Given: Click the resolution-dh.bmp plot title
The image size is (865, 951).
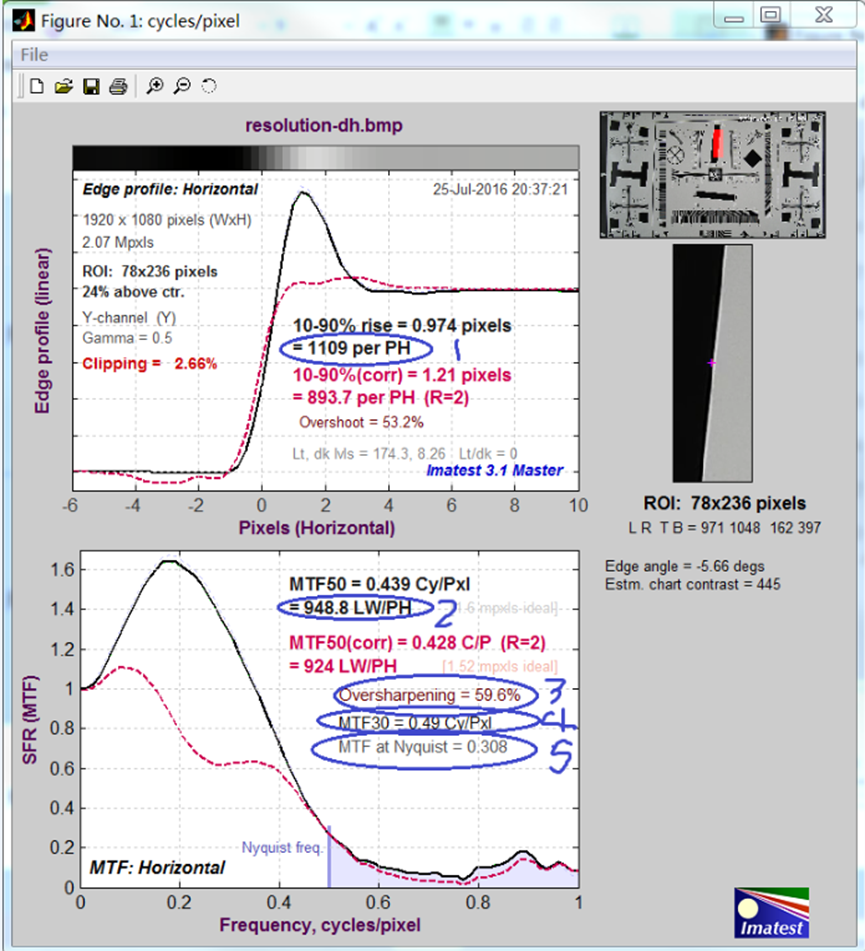Looking at the screenshot, I should coord(324,126).
